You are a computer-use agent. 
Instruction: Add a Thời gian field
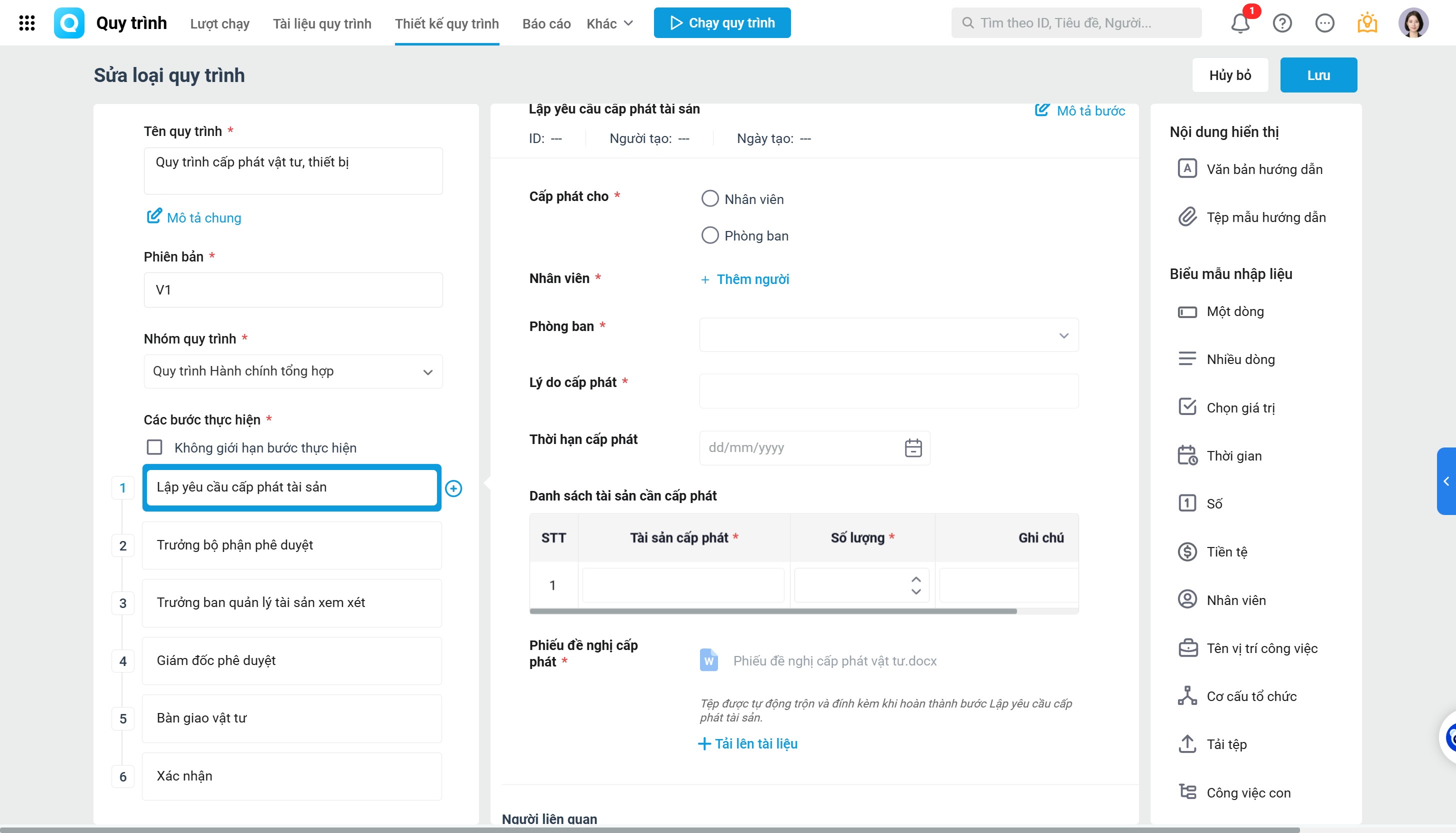[x=1219, y=455]
